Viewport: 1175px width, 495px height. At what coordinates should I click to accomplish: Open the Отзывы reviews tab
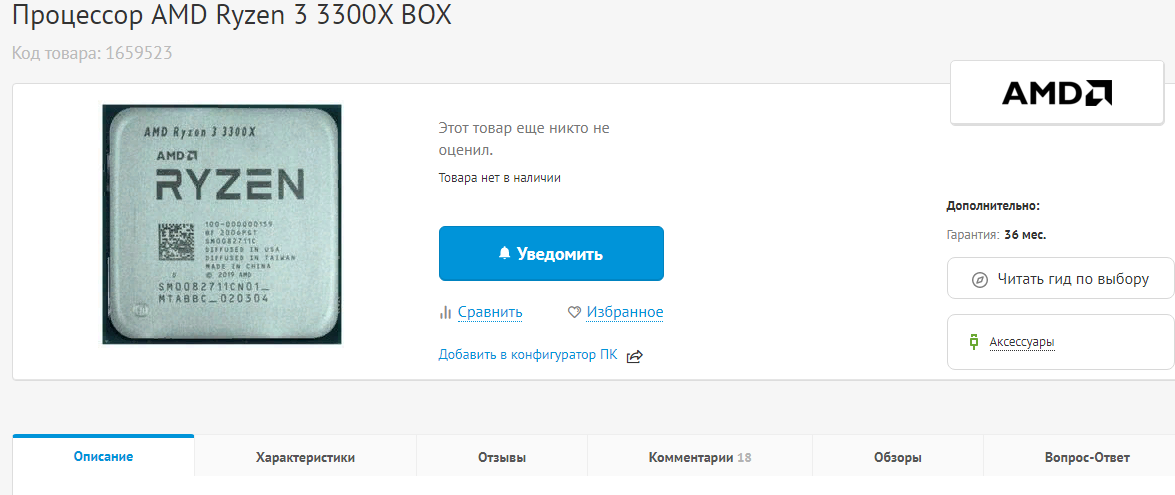(502, 458)
